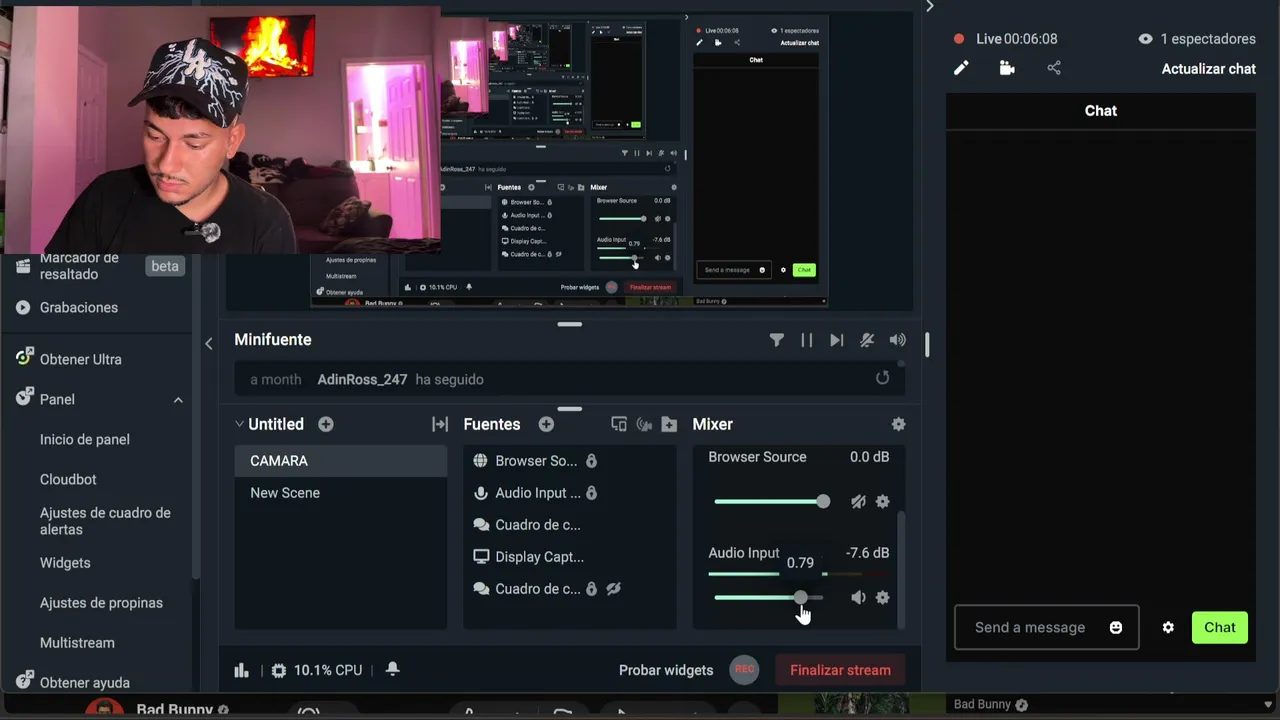1280x720 pixels.
Task: Toggle lock on Audio Input source
Action: tap(591, 493)
